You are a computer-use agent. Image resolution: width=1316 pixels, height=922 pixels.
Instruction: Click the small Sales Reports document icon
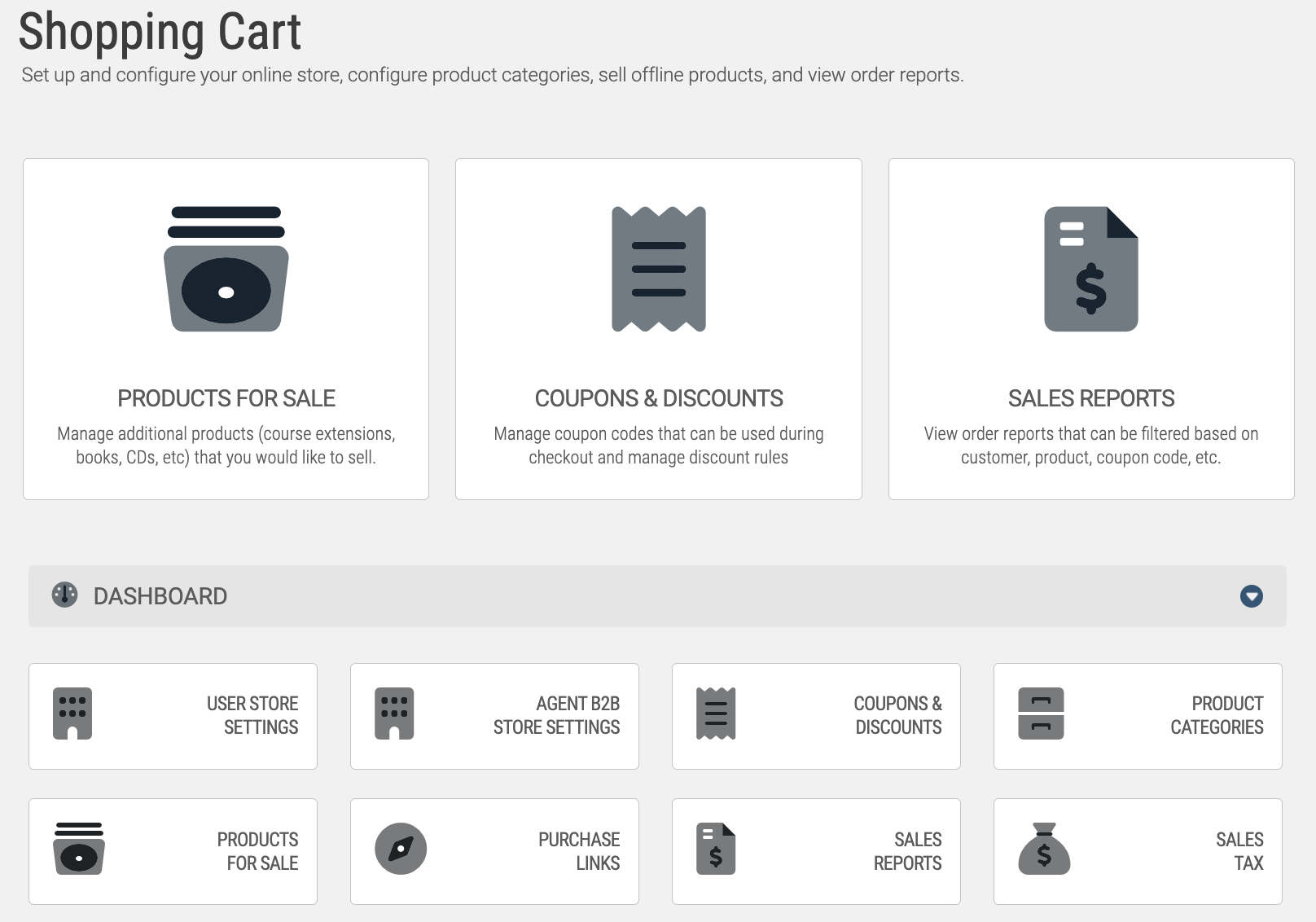point(716,849)
